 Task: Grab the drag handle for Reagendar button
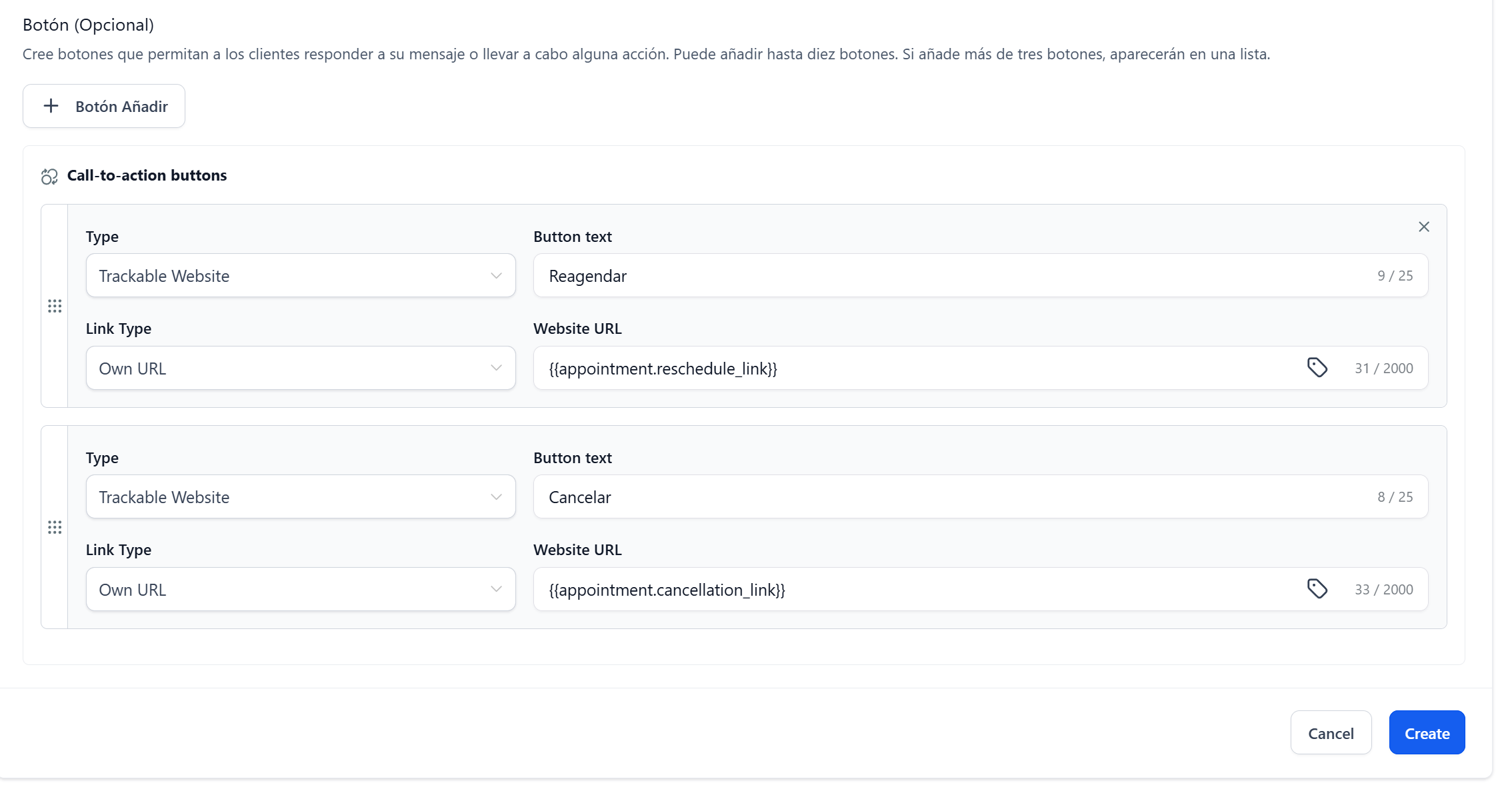click(55, 306)
